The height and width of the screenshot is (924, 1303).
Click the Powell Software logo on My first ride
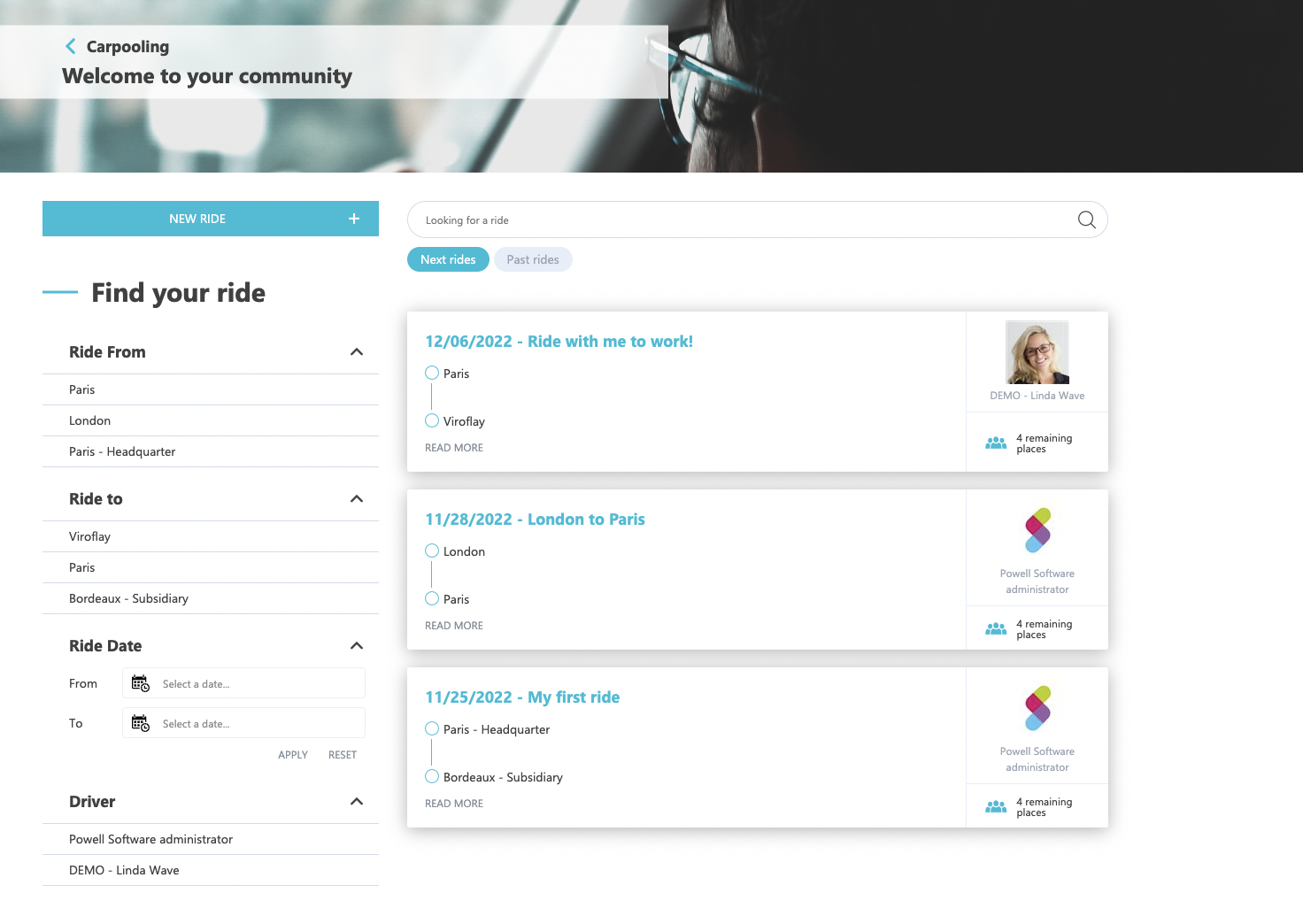pyautogui.click(x=1037, y=707)
